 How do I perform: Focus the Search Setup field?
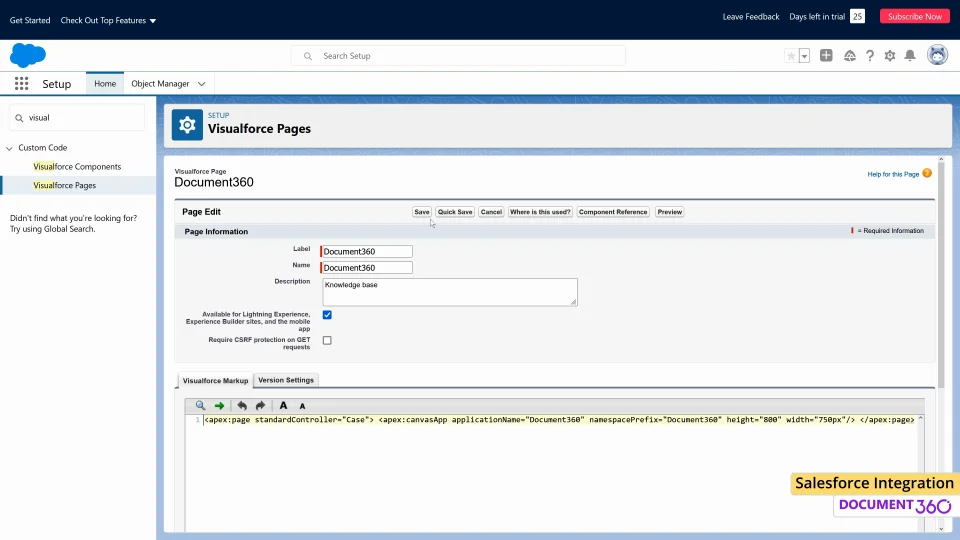tap(458, 56)
